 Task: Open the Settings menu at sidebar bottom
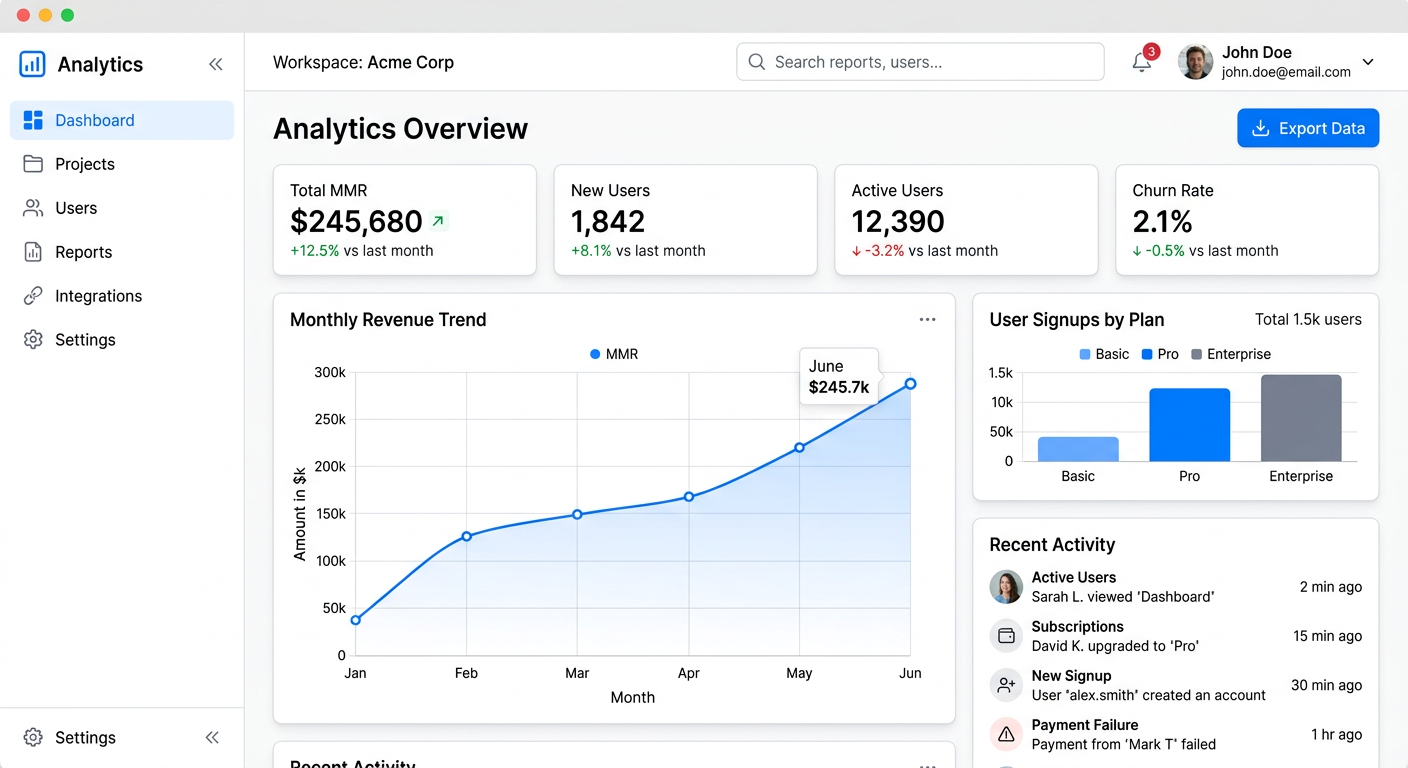tap(85, 737)
